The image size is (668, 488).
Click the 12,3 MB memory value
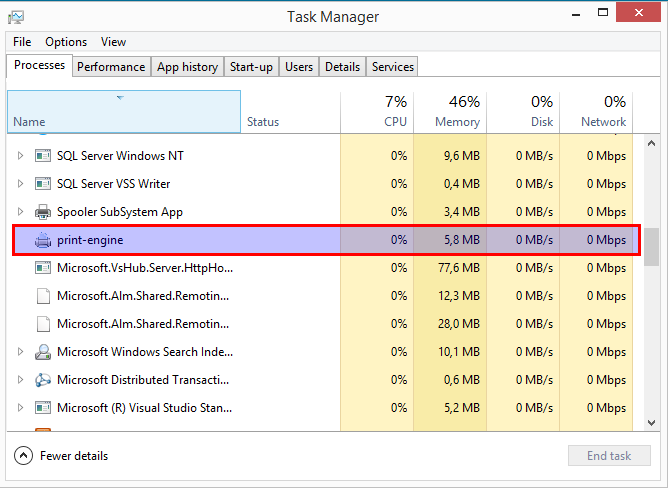(459, 296)
